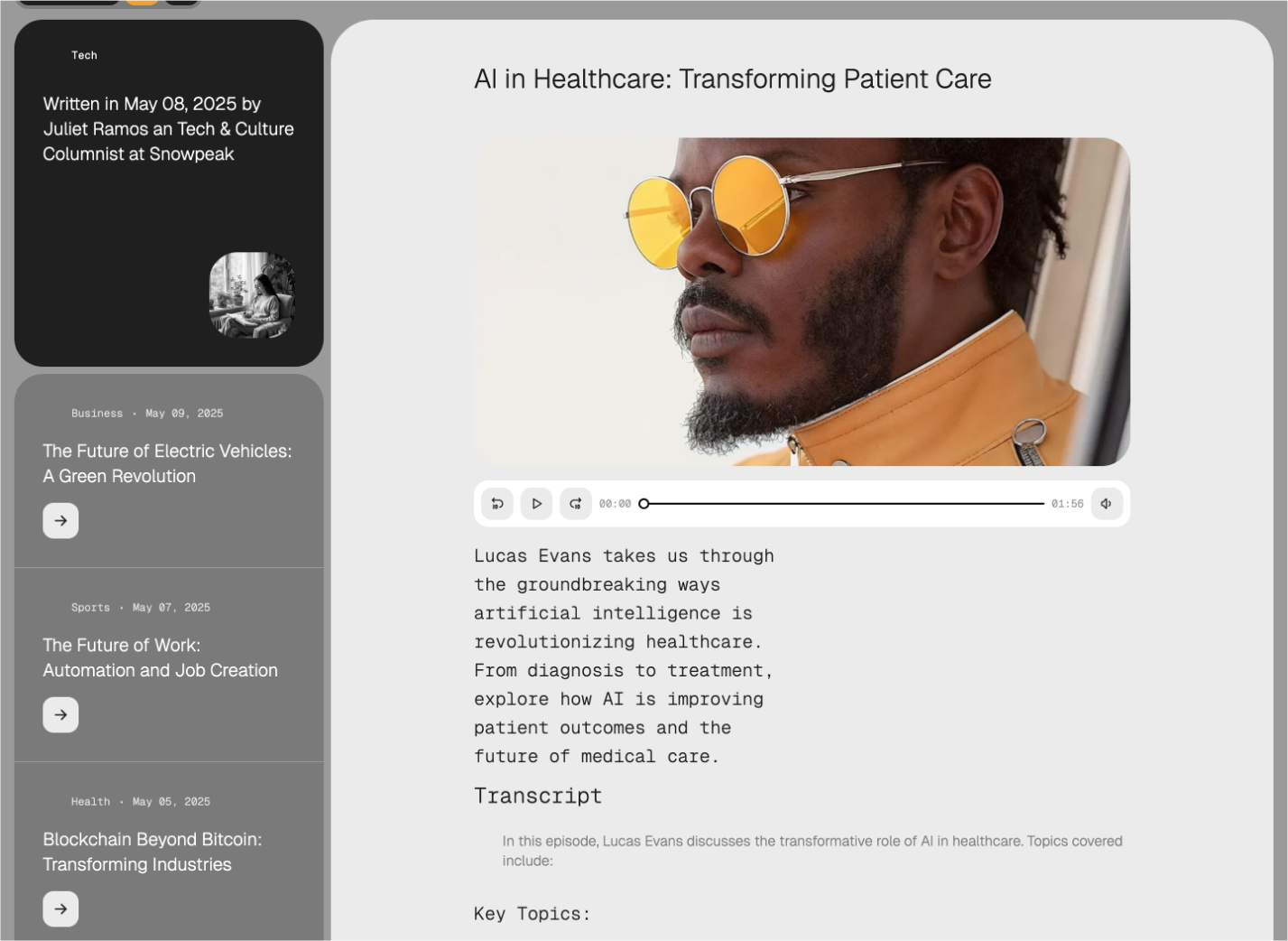Click AI in Healthcare article title
Image resolution: width=1288 pixels, height=941 pixels.
(733, 79)
